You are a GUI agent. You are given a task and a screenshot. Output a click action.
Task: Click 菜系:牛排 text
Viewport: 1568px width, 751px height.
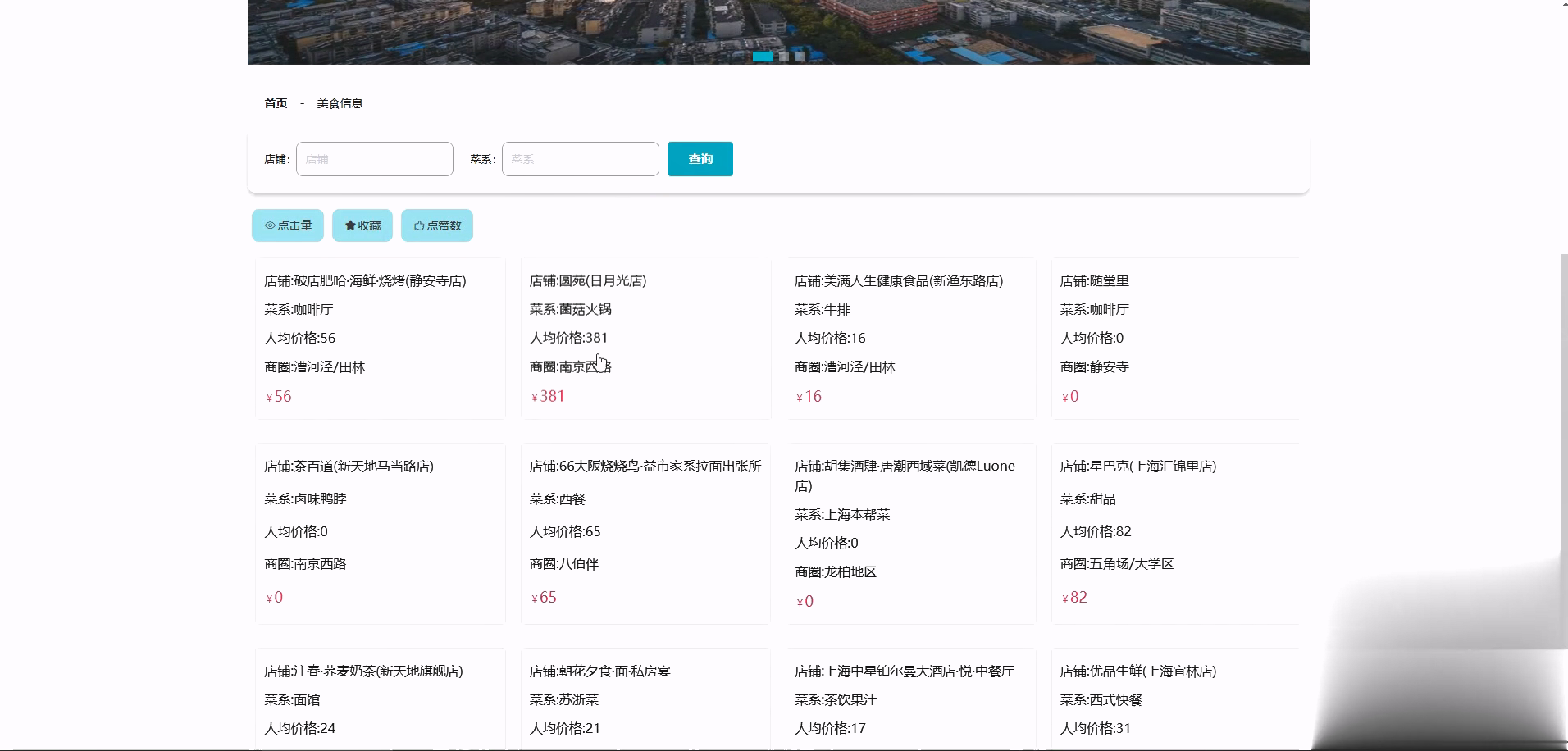tap(822, 309)
